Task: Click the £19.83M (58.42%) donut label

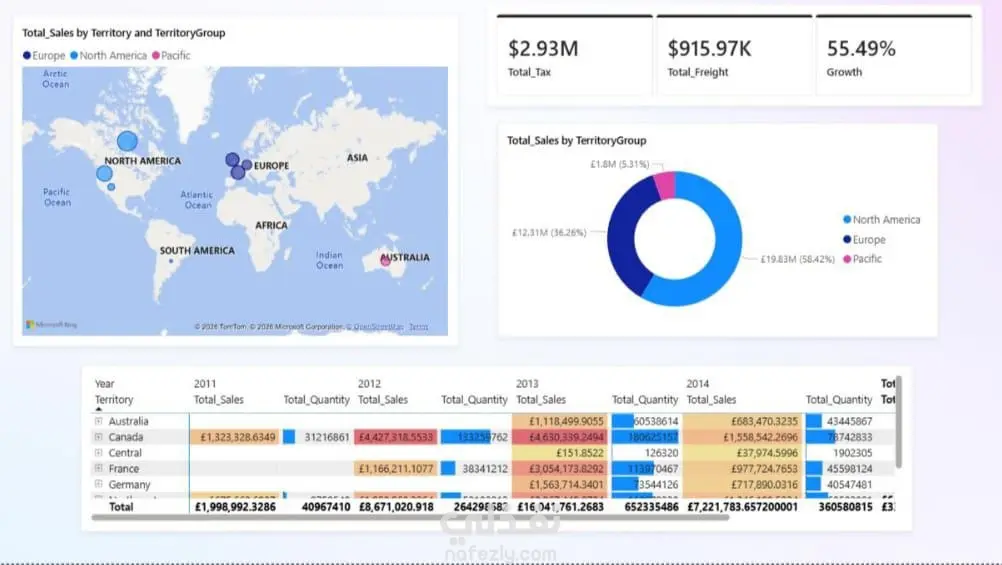Action: (x=798, y=259)
